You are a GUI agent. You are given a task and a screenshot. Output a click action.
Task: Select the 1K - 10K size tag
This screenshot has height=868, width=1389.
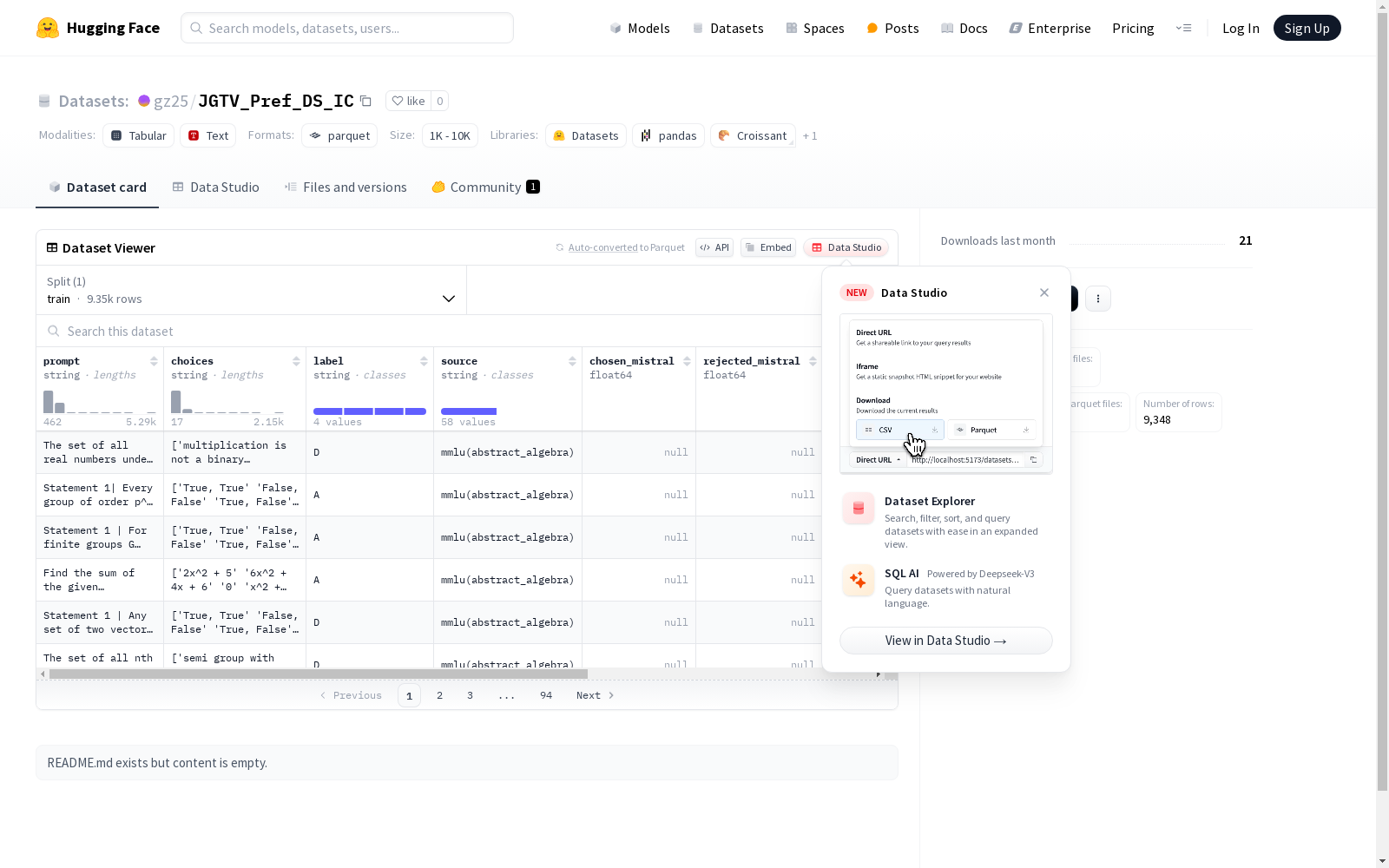pyautogui.click(x=450, y=135)
